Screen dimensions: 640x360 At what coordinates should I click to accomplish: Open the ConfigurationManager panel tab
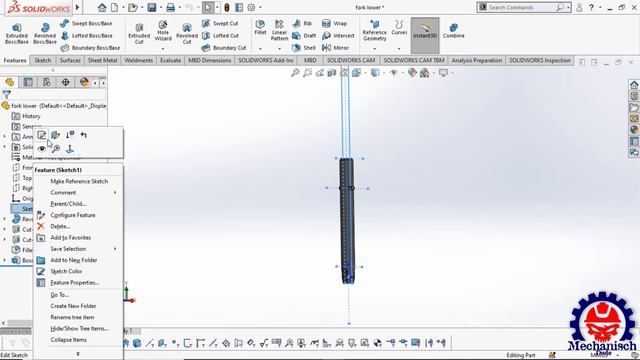point(47,82)
